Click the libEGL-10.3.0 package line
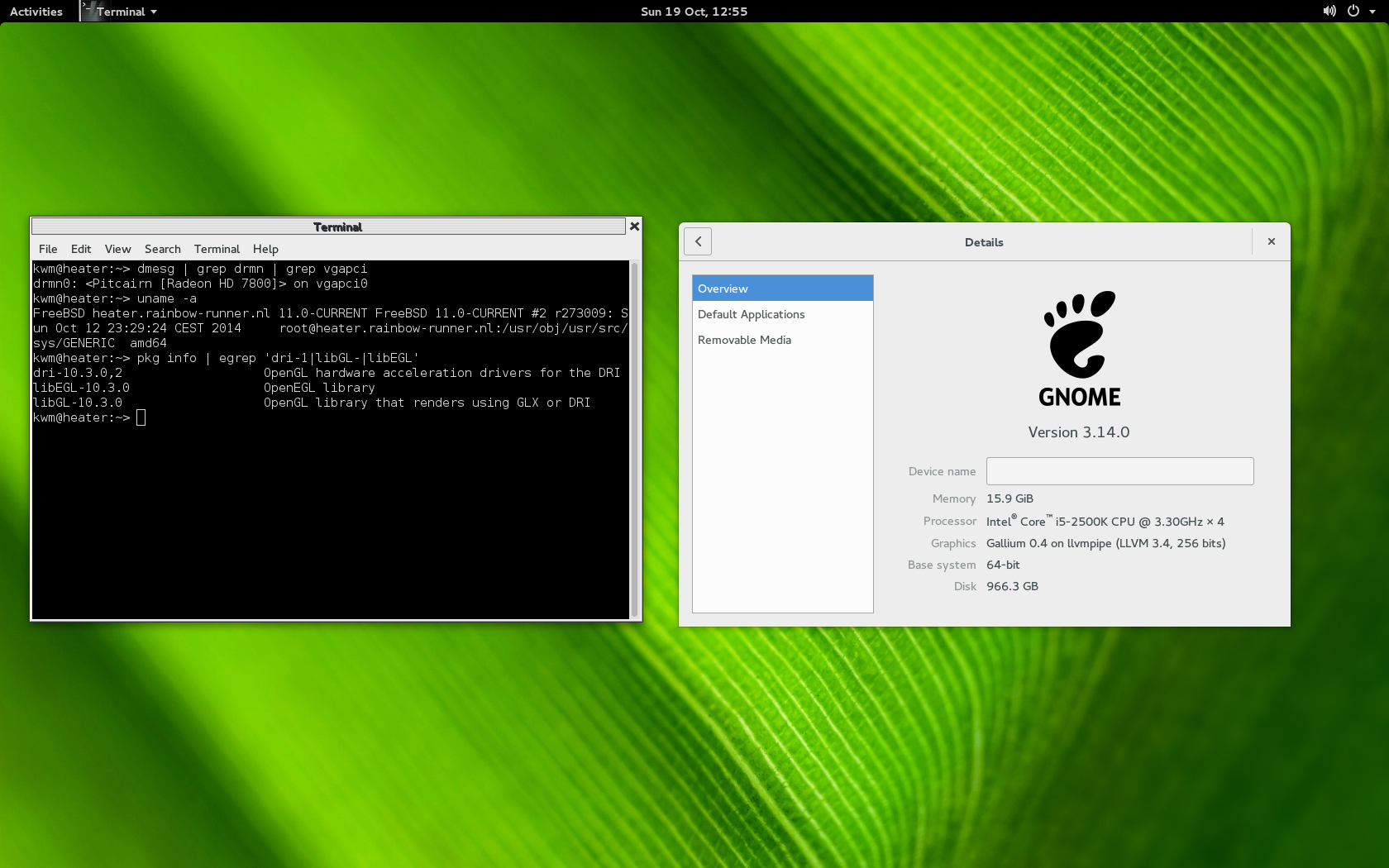The width and height of the screenshot is (1389, 868). (204, 388)
